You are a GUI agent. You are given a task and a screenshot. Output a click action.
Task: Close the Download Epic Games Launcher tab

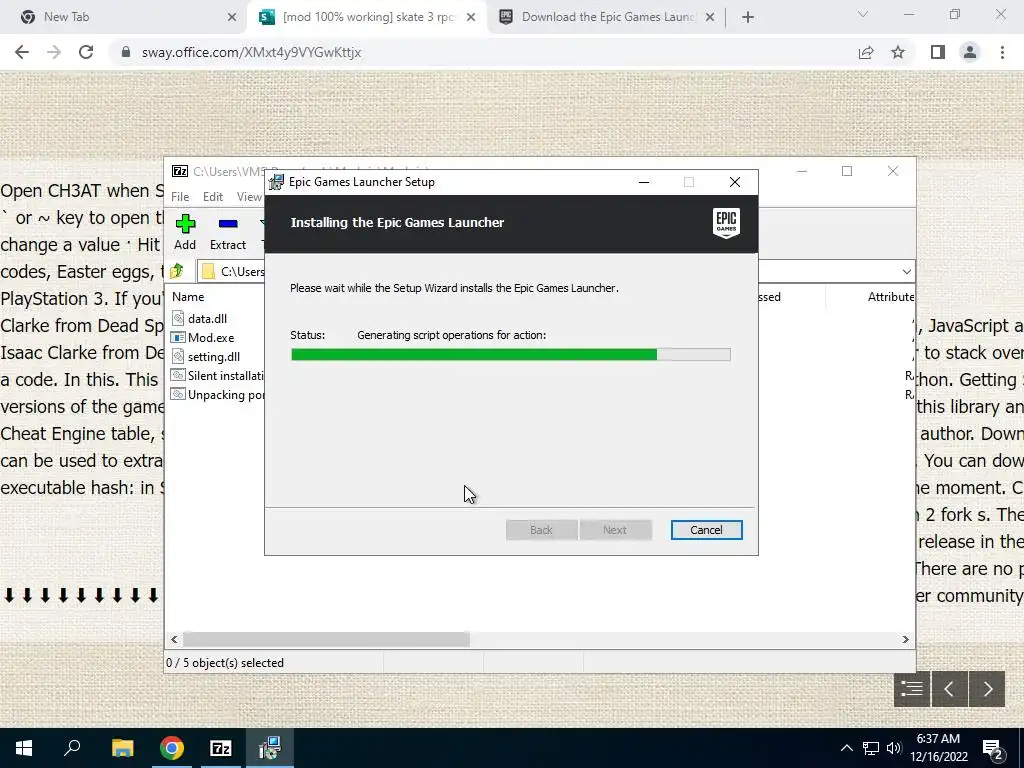pos(710,18)
